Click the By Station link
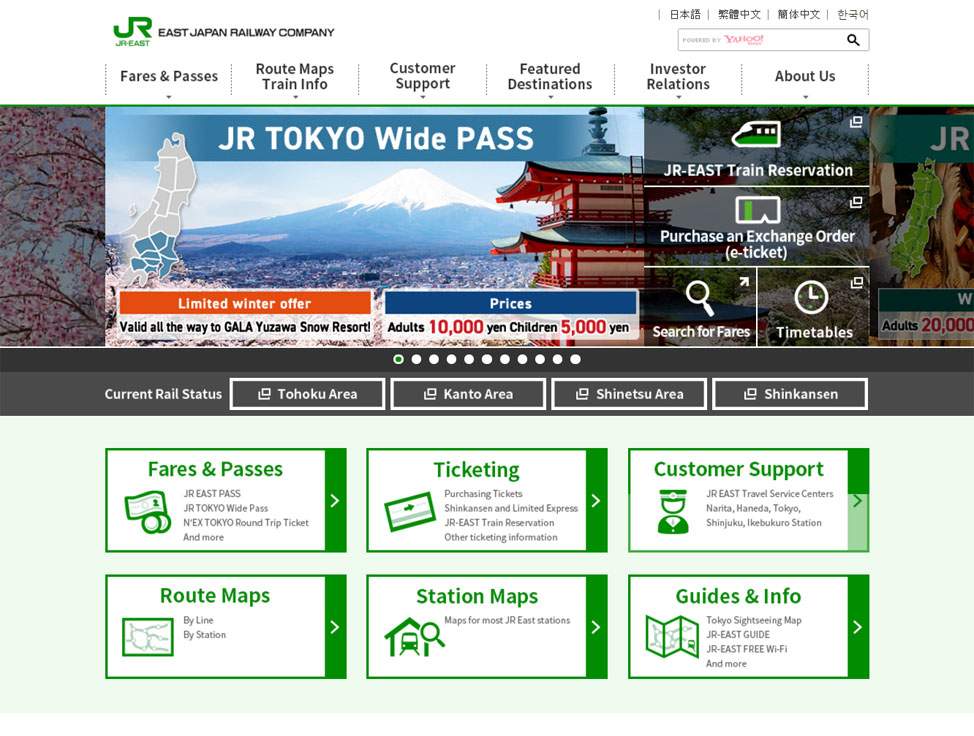The height and width of the screenshot is (736, 974). pyautogui.click(x=204, y=635)
